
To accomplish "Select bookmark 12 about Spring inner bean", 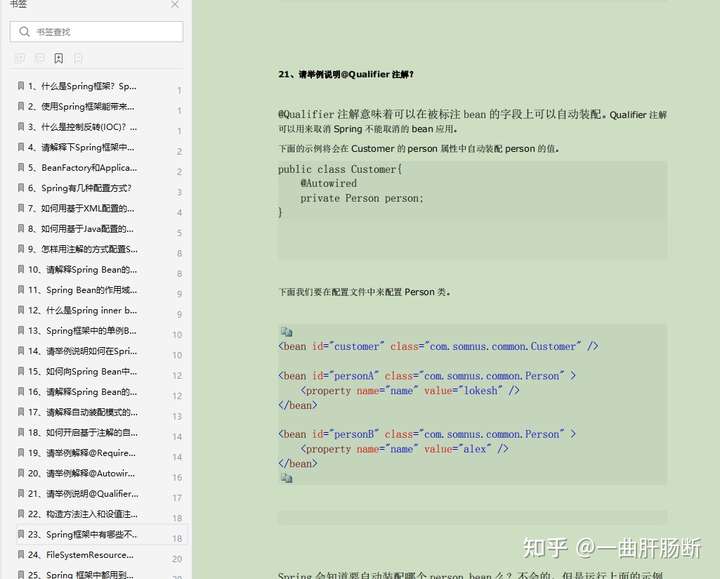I will tap(83, 310).
